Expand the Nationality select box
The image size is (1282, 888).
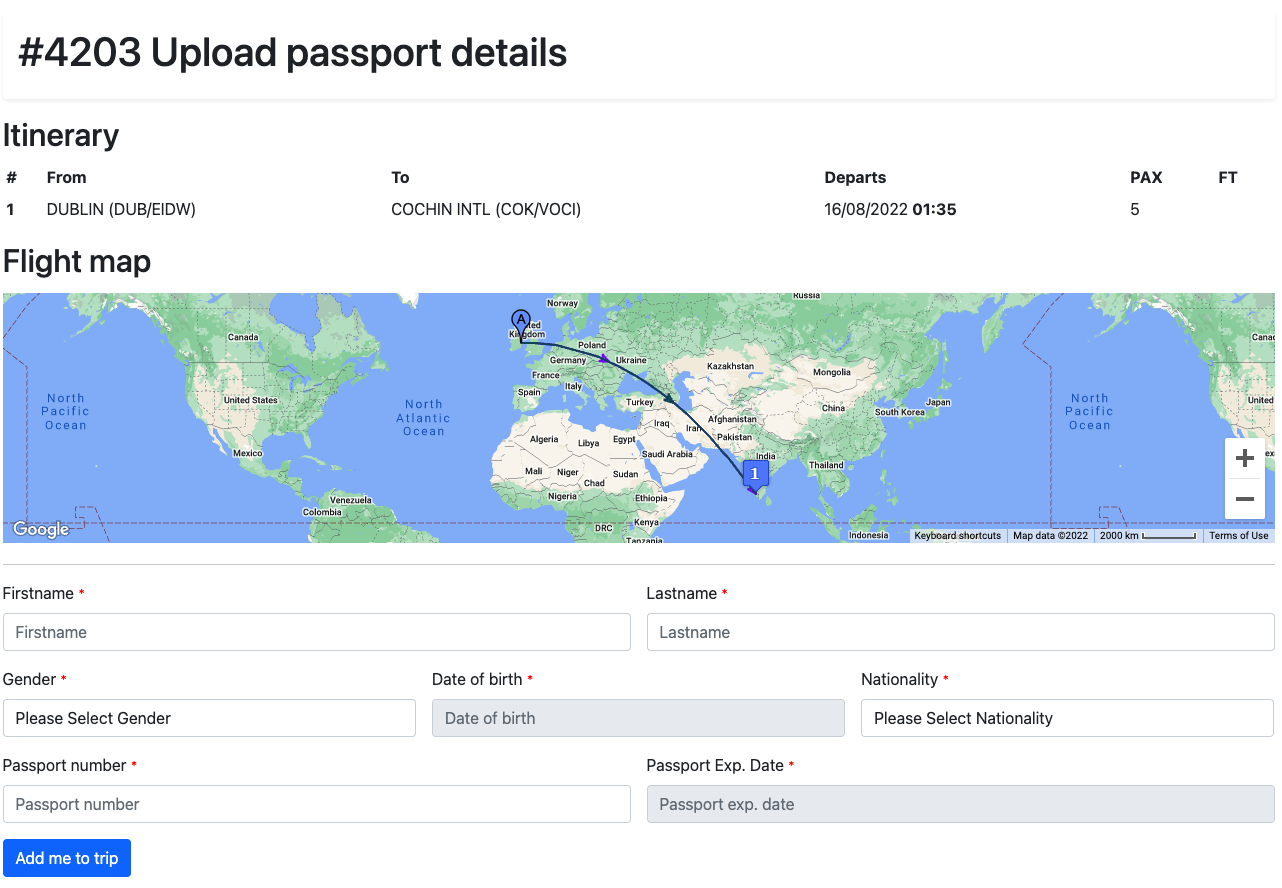click(x=1067, y=718)
